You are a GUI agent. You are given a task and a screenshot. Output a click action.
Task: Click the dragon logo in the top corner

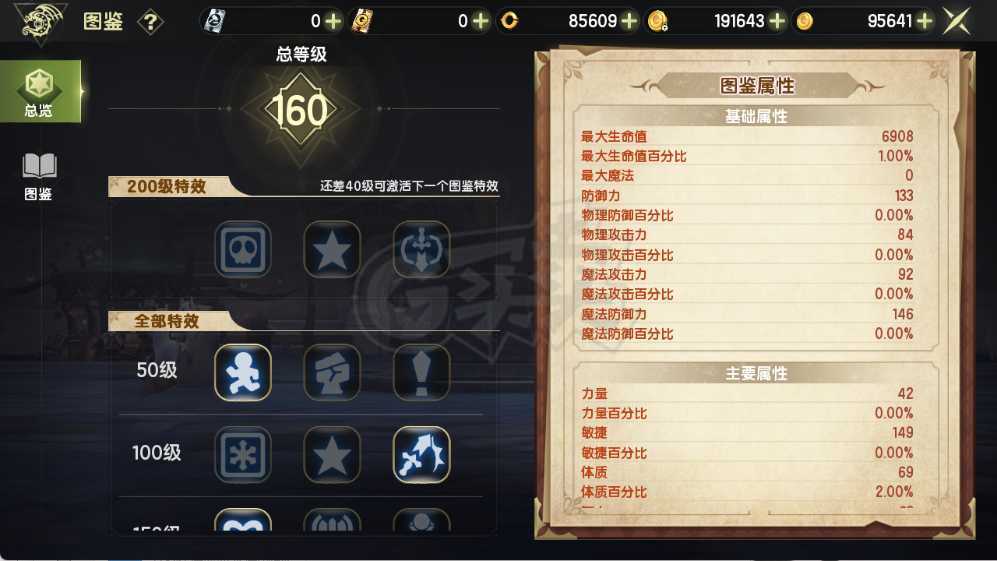41,23
